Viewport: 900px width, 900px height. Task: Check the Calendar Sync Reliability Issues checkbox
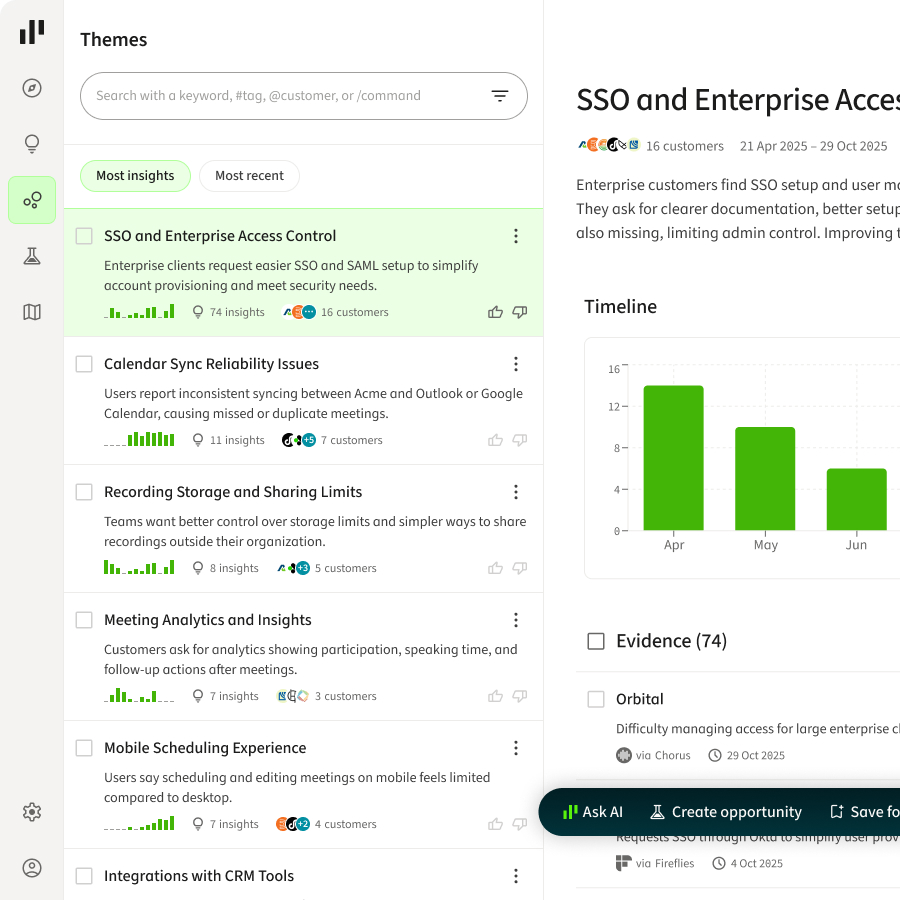(x=84, y=364)
